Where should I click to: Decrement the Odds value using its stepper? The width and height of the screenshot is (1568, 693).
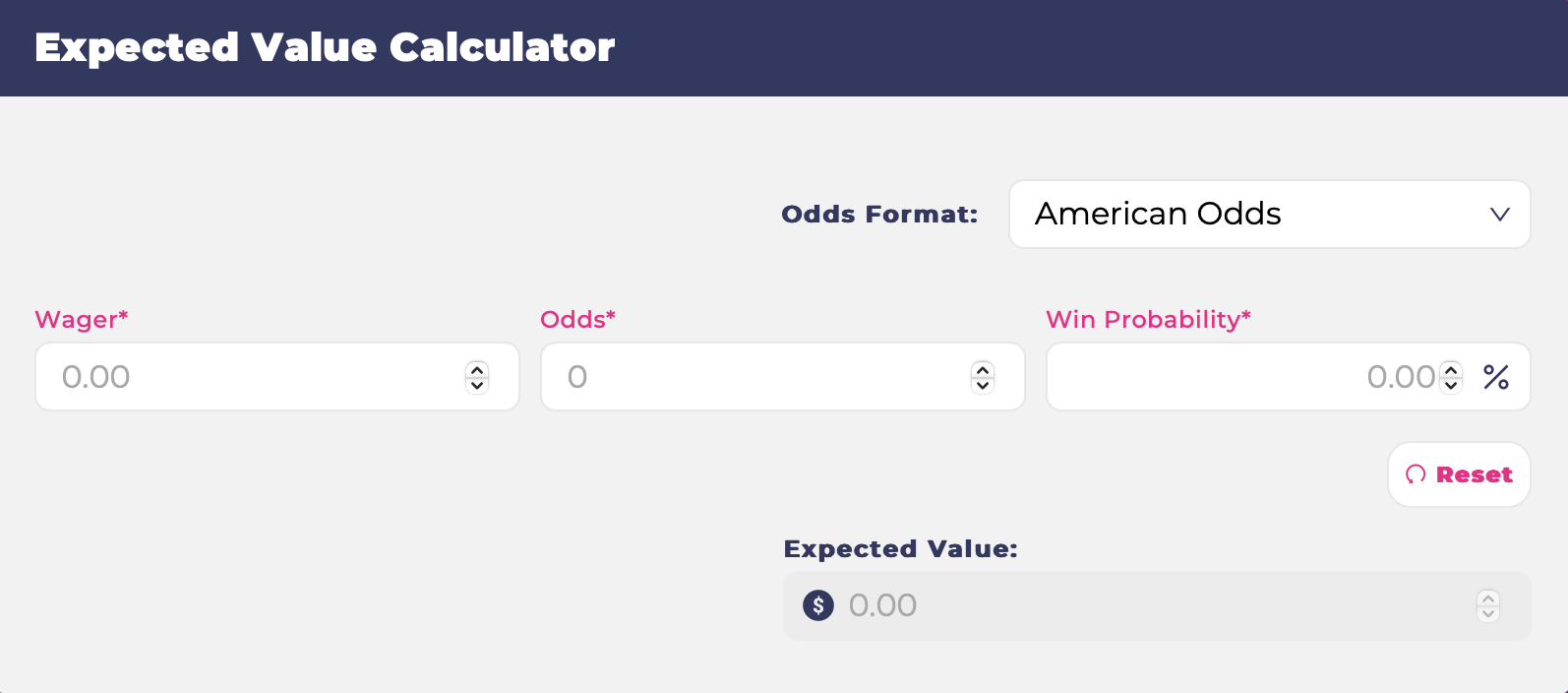point(982,384)
